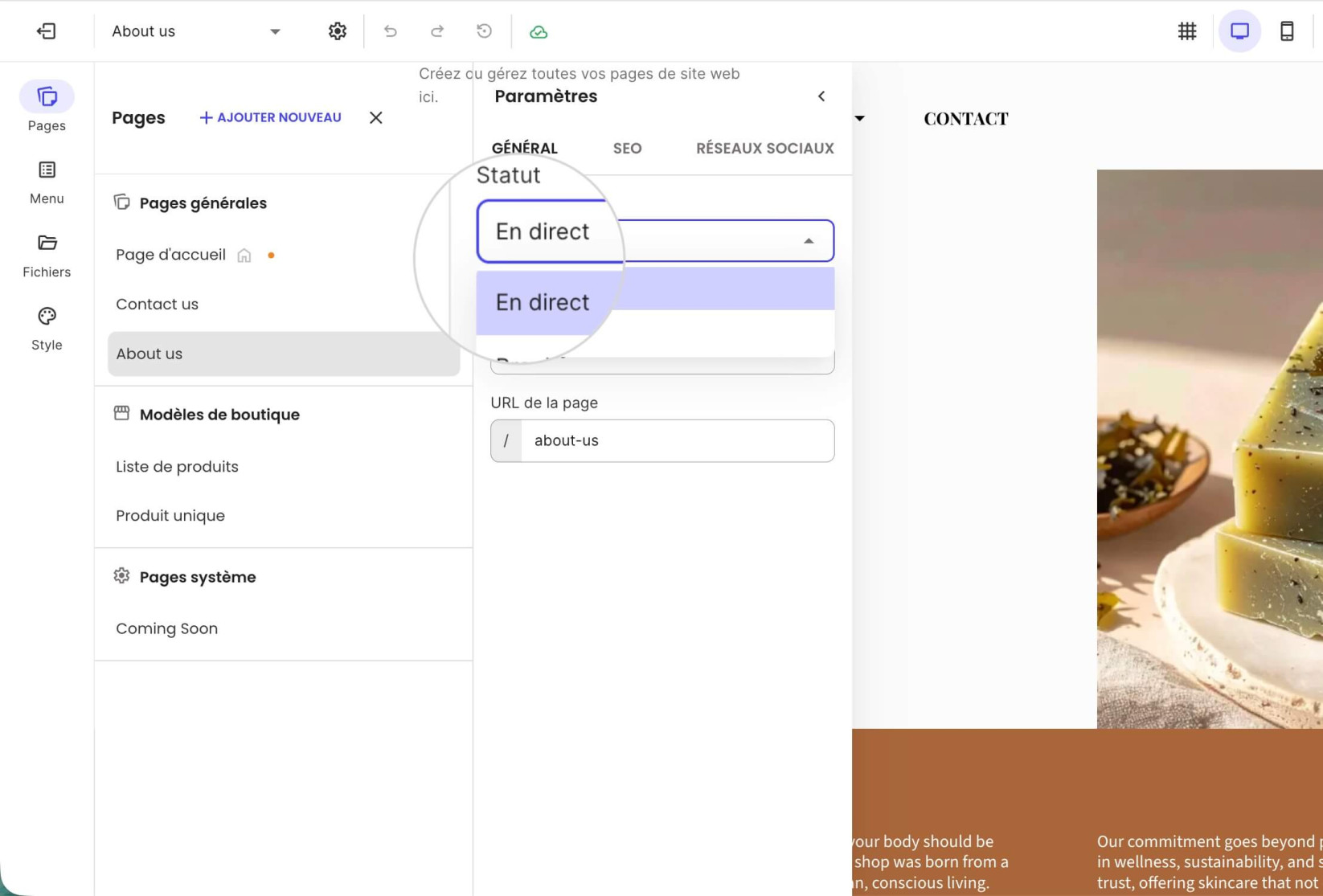Click the Modèles de boutique store icon
The height and width of the screenshot is (896, 1323).
pyautogui.click(x=121, y=413)
